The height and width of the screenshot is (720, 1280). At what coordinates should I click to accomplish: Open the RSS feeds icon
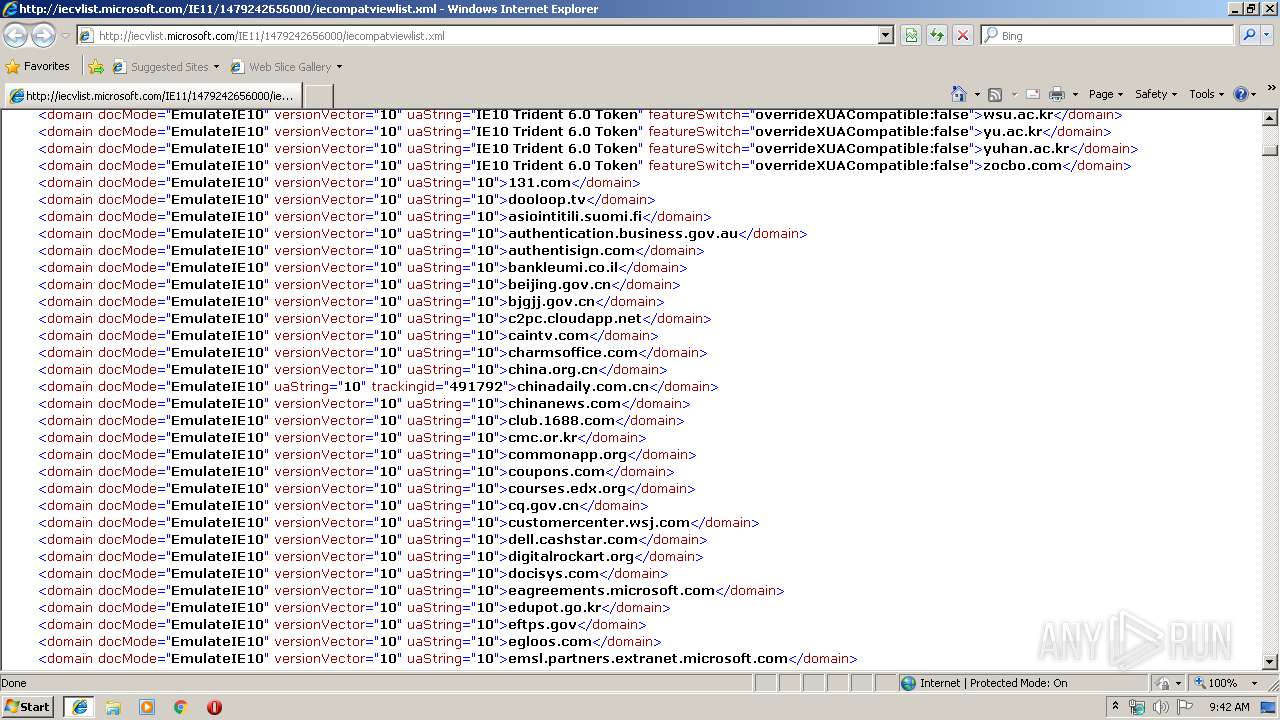(x=995, y=94)
